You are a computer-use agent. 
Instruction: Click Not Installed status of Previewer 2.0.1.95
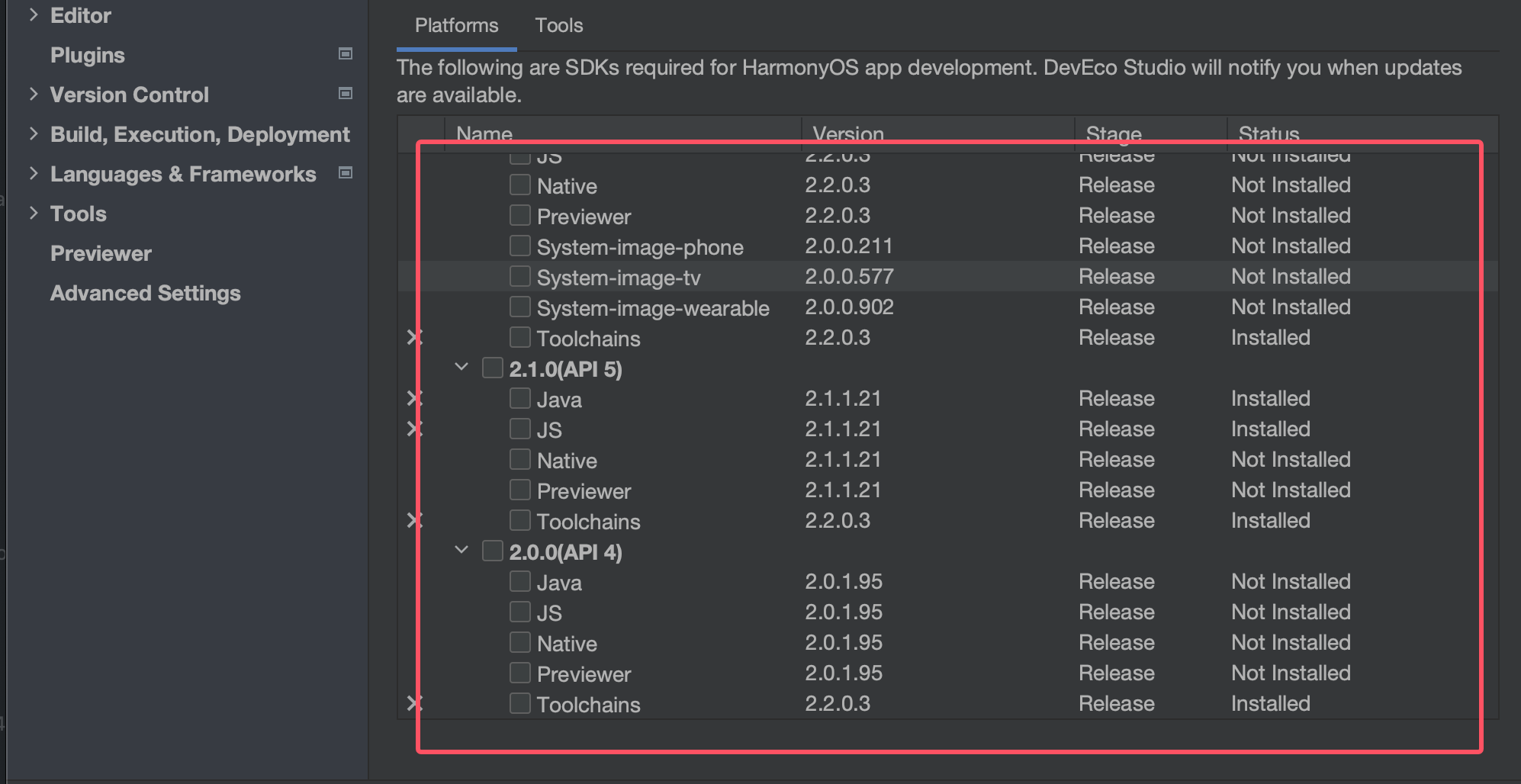[x=1291, y=673]
